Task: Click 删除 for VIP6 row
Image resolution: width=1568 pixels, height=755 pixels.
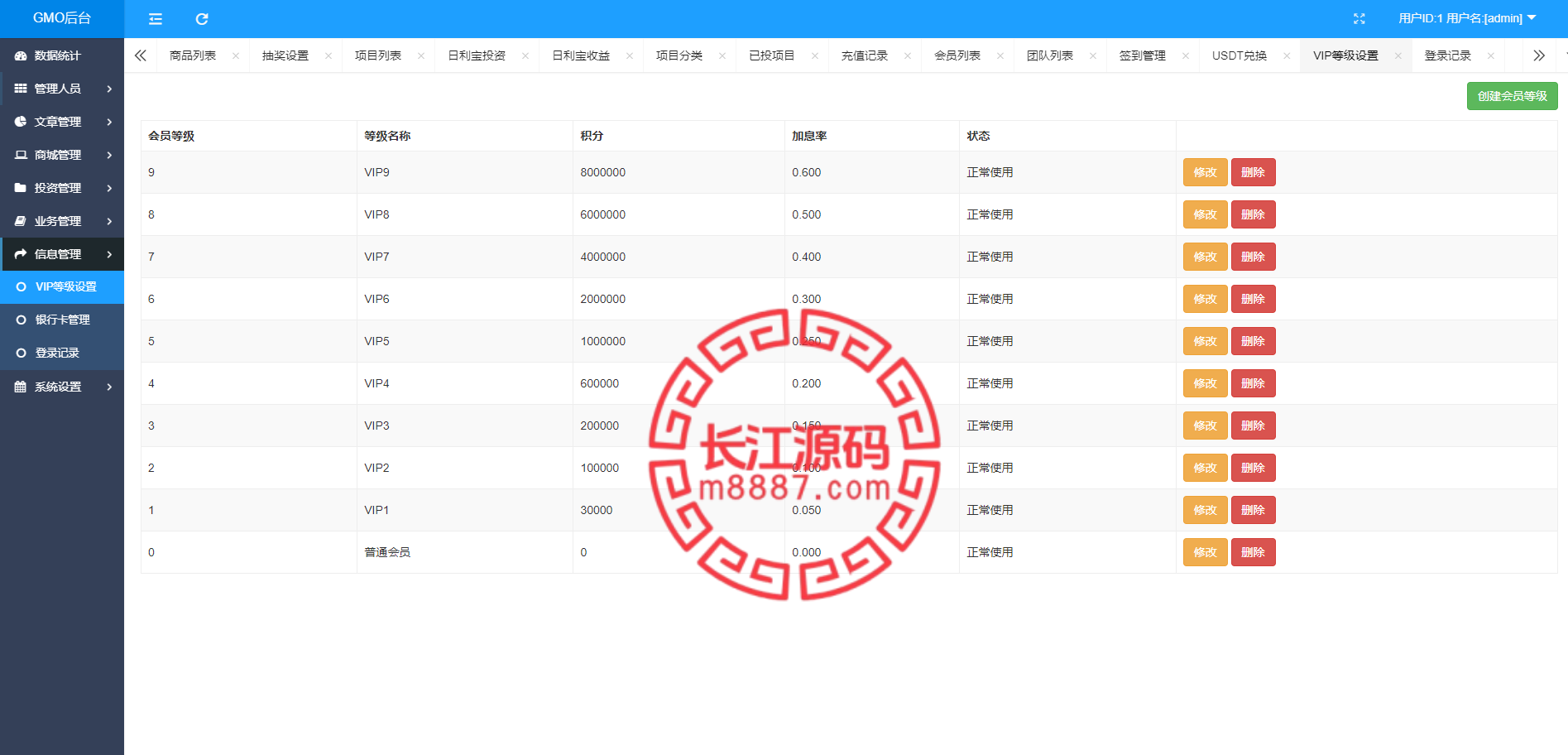Action: point(1253,299)
